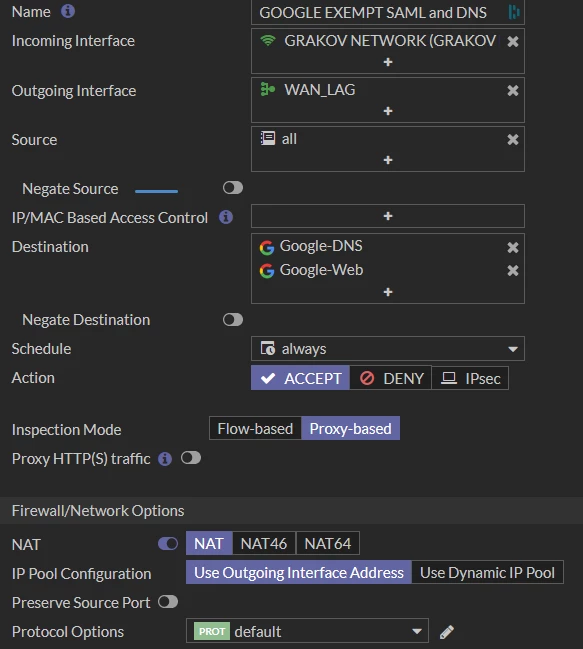Image resolution: width=583 pixels, height=649 pixels.
Task: Remove Google-DNS from Destination
Action: click(513, 247)
